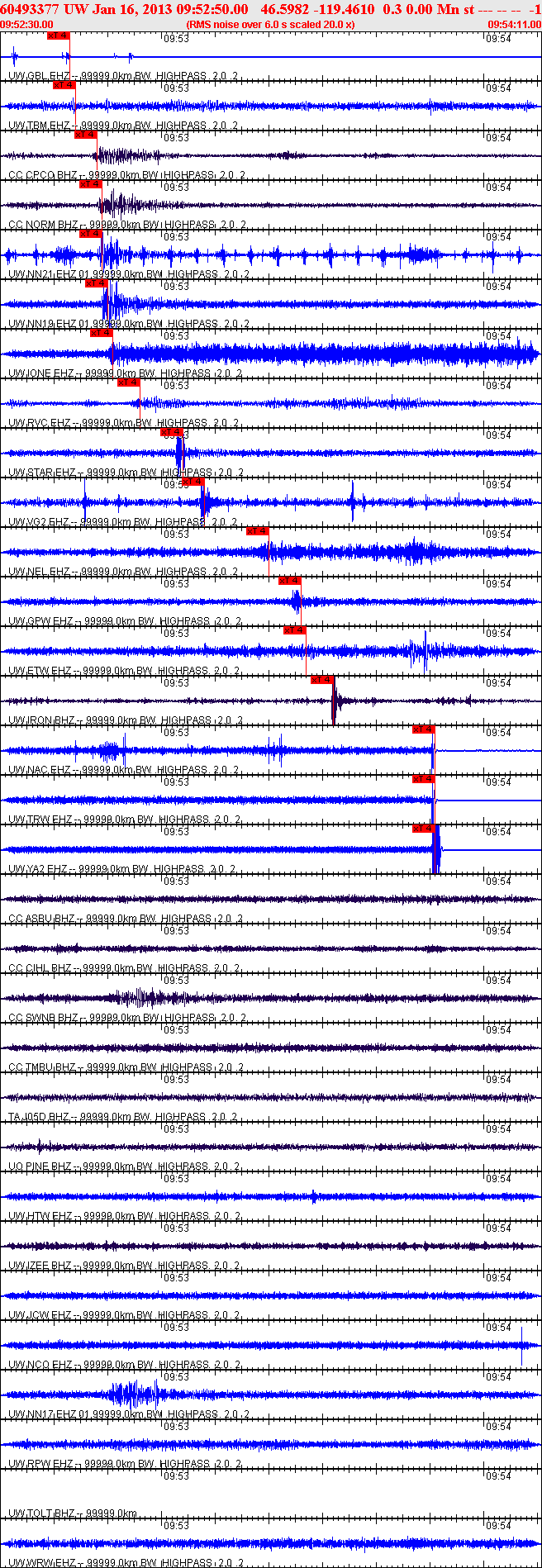Click the red pick flag on the UW.YA2 trace
The height and width of the screenshot is (1568, 542).
(x=424, y=829)
